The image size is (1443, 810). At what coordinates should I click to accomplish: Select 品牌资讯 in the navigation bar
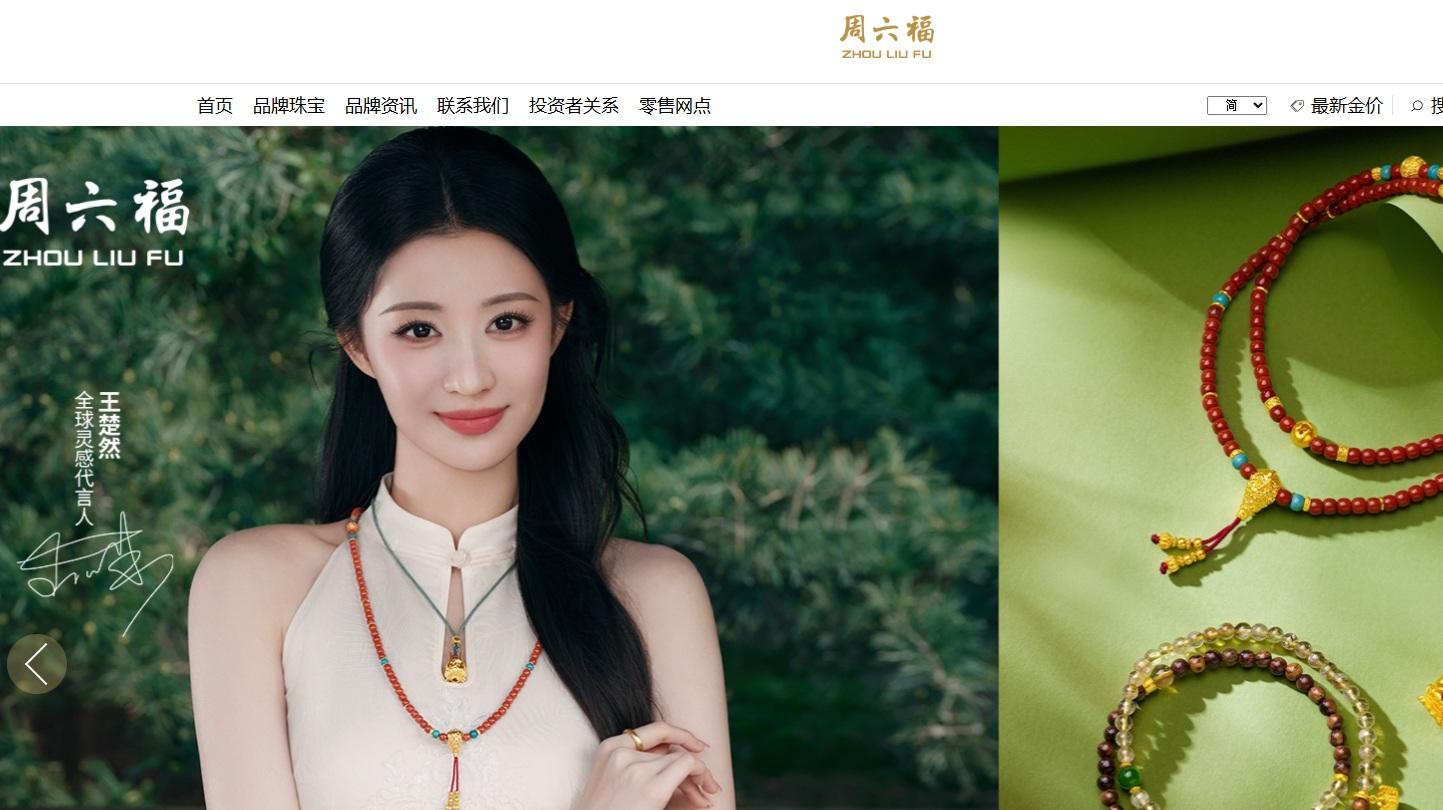coord(381,106)
